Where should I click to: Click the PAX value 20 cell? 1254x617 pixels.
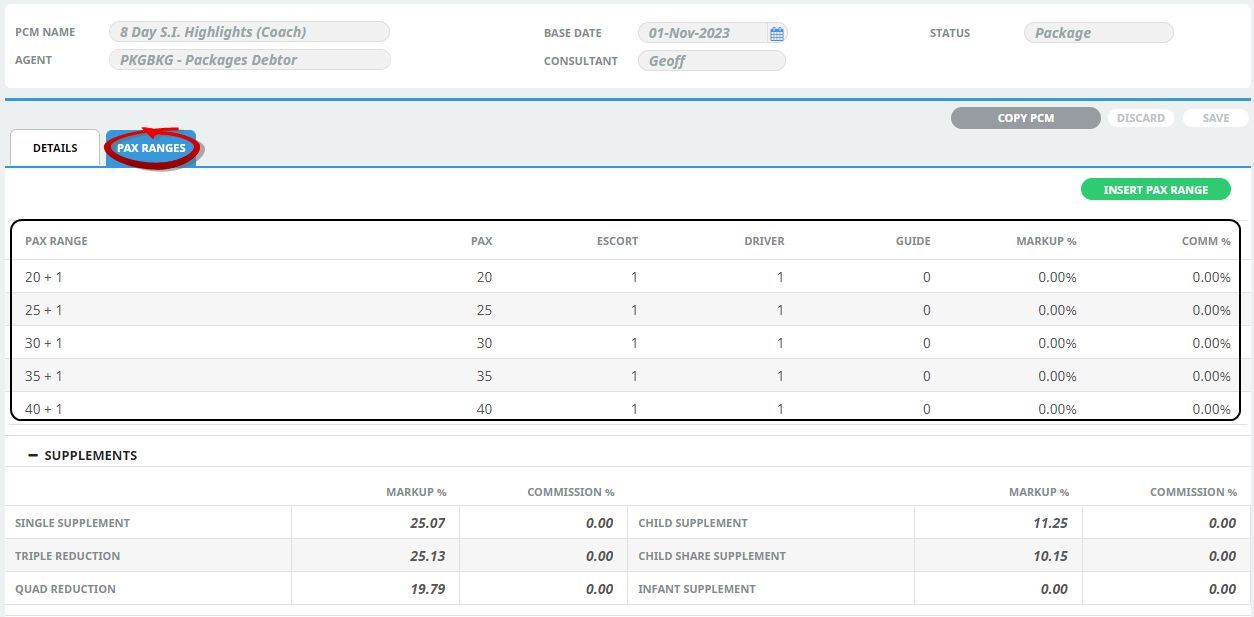[484, 277]
